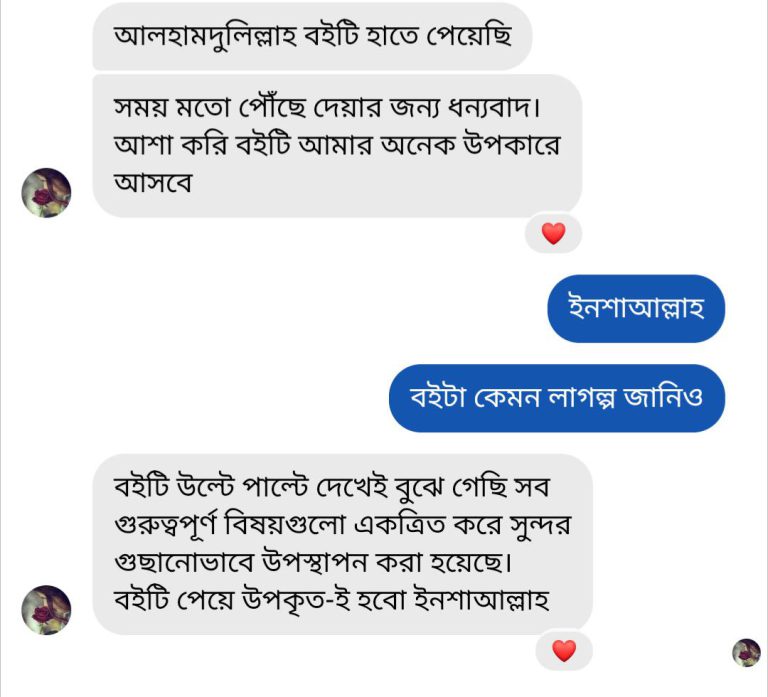Screen dimensions: 768x697
Task: Select the blue "বইটা কেমন লাগল্প জানিও" bubble
Action: pos(556,398)
